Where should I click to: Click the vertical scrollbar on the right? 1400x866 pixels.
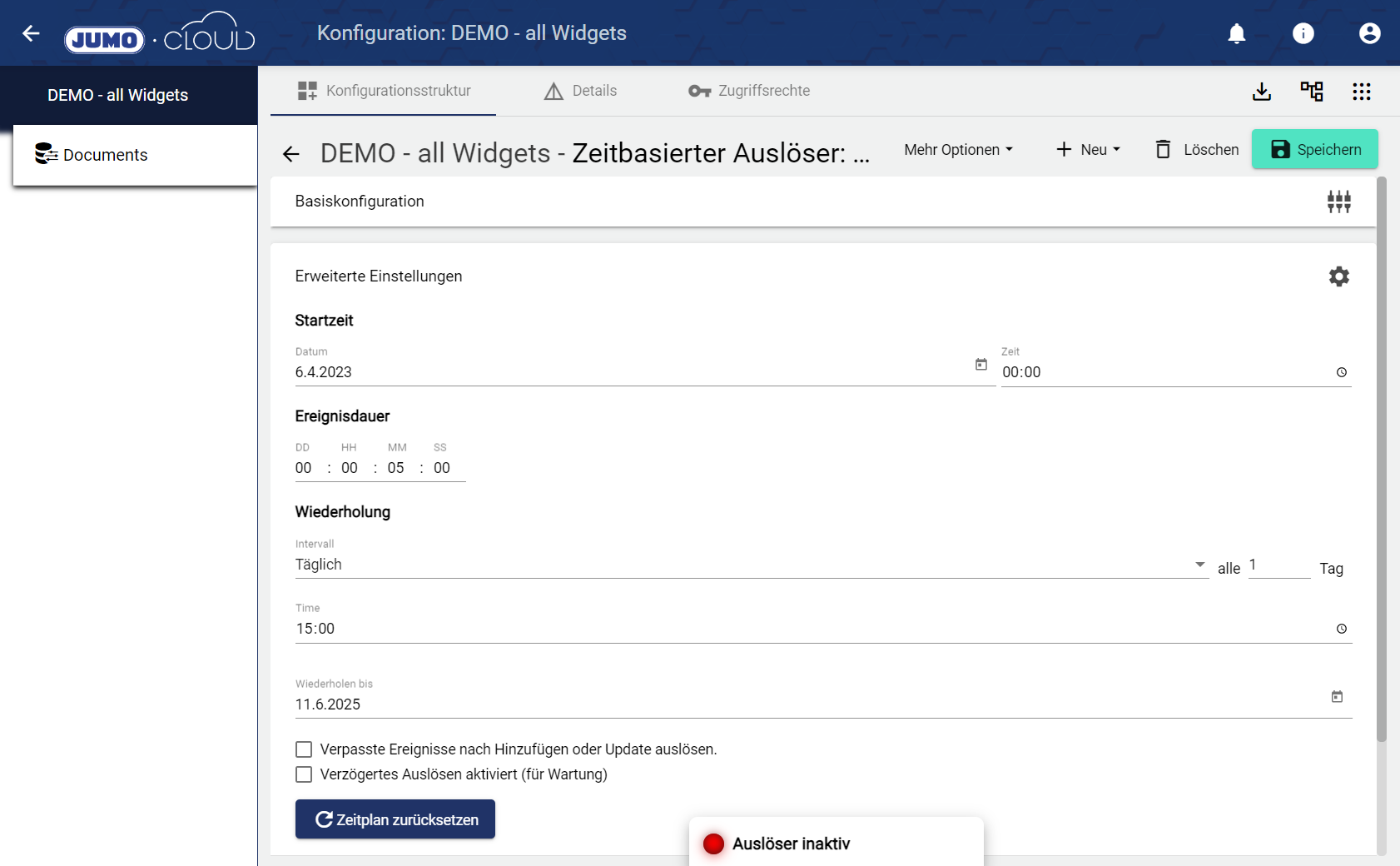1382,458
